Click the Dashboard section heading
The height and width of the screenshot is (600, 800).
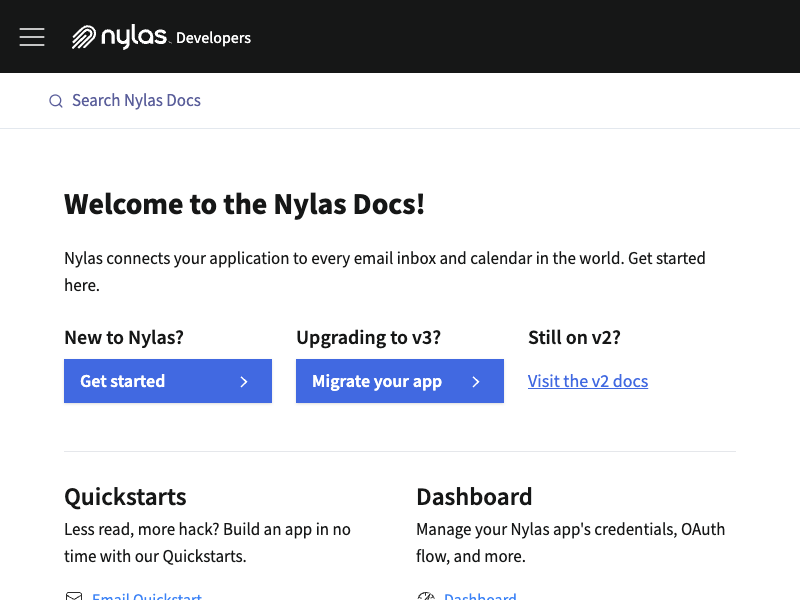(x=474, y=497)
